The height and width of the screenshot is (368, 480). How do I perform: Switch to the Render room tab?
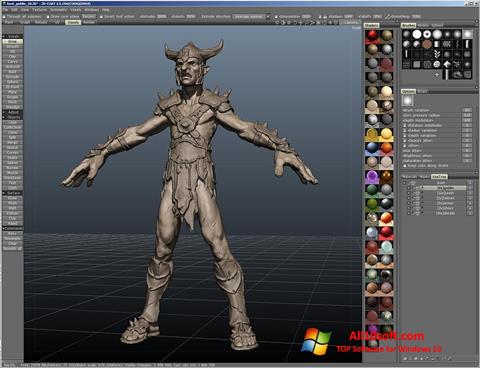point(89,22)
